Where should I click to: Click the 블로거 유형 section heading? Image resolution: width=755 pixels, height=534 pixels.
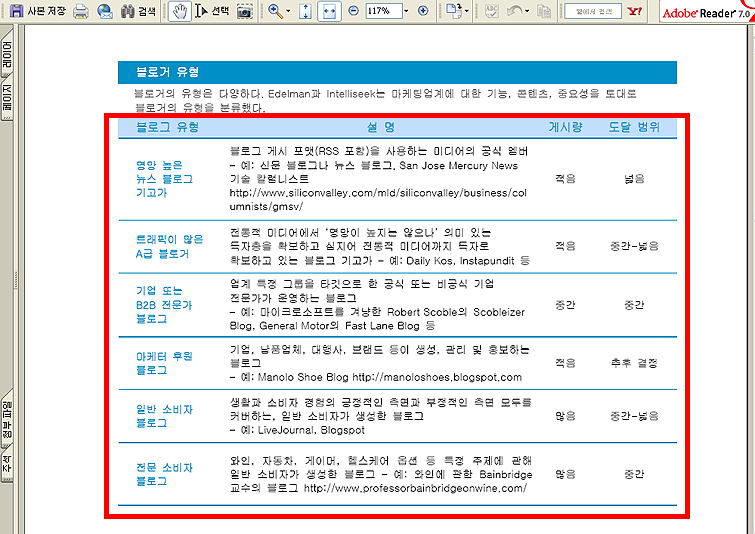click(168, 72)
